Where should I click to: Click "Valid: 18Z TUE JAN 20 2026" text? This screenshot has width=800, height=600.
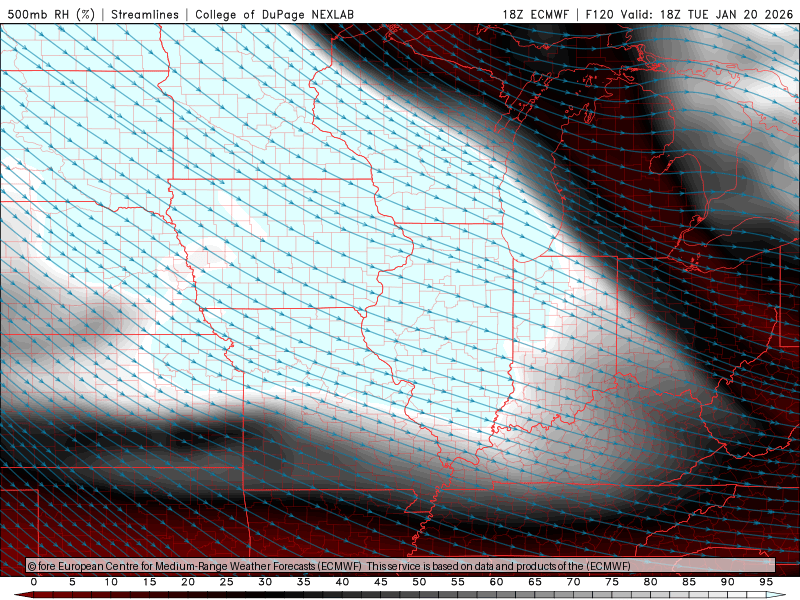[707, 14]
